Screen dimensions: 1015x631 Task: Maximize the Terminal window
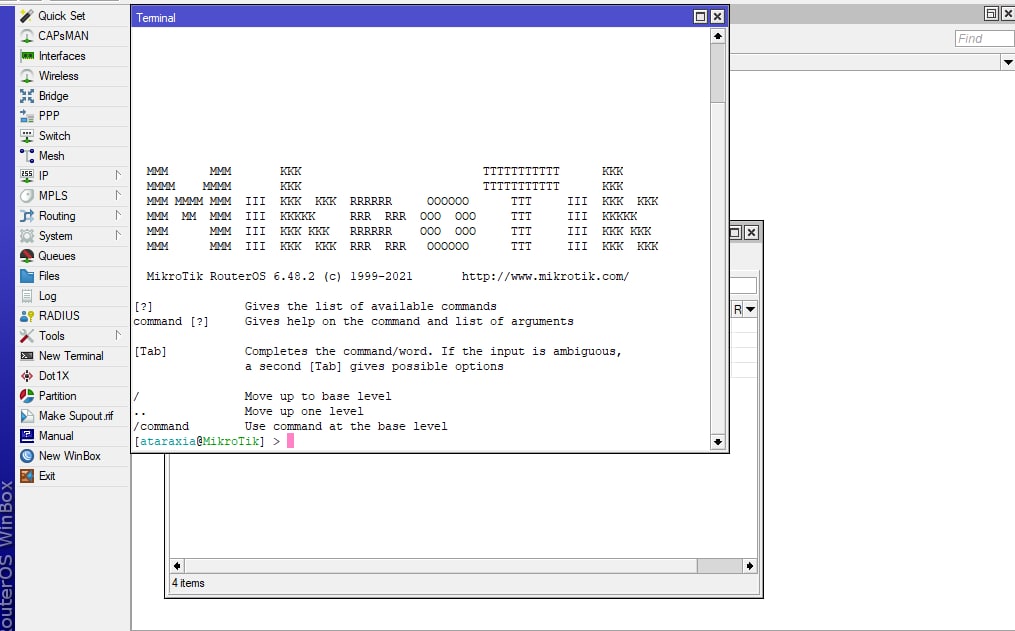coord(700,17)
